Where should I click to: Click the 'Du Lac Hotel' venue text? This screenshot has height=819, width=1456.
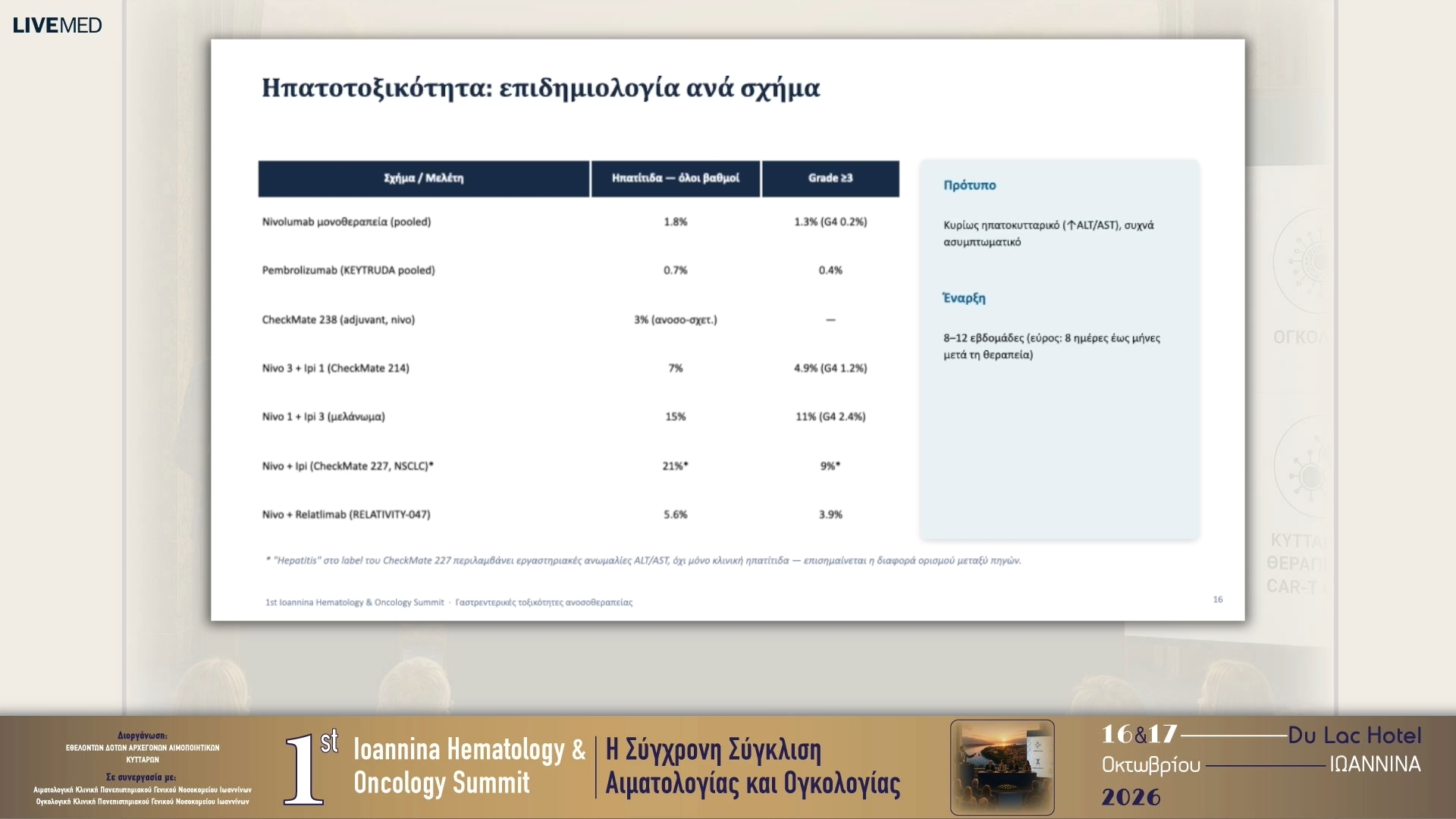click(x=1354, y=735)
